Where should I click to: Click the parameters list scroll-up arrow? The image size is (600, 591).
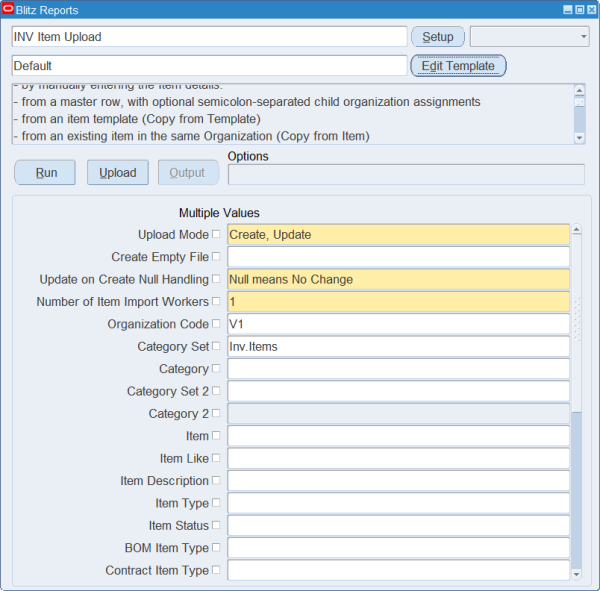point(576,229)
